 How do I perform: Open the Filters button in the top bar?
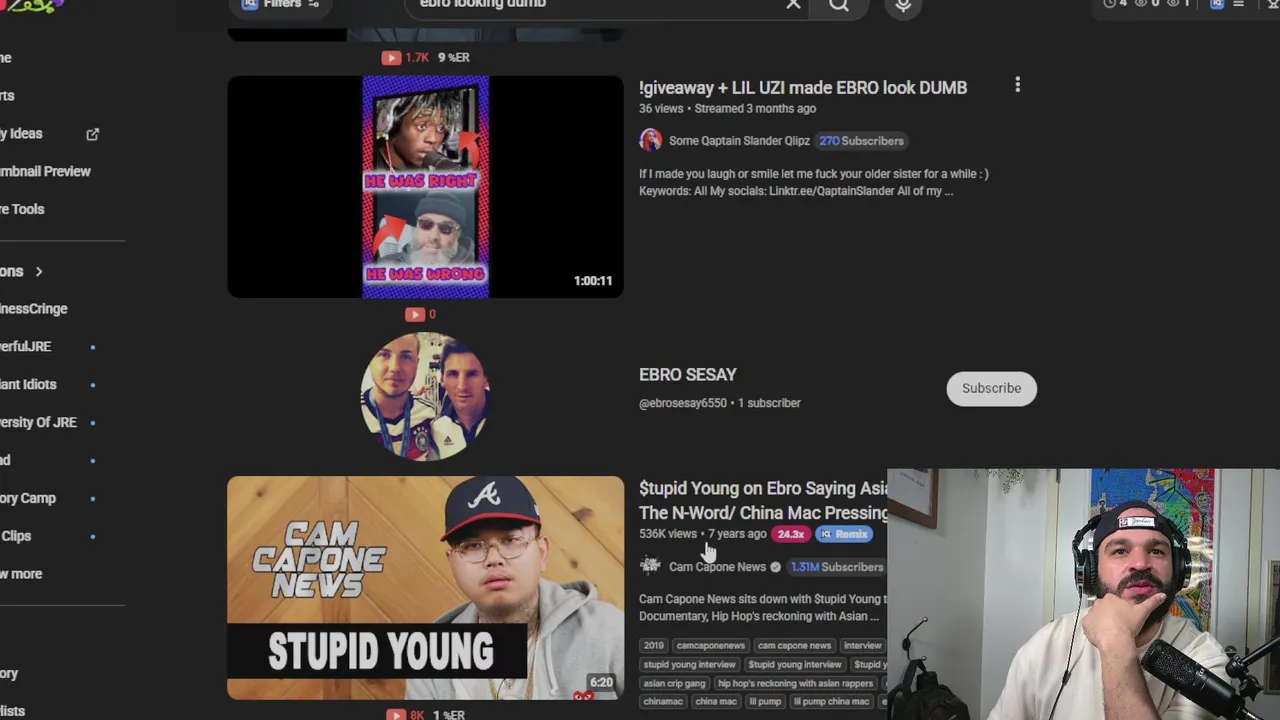(280, 5)
